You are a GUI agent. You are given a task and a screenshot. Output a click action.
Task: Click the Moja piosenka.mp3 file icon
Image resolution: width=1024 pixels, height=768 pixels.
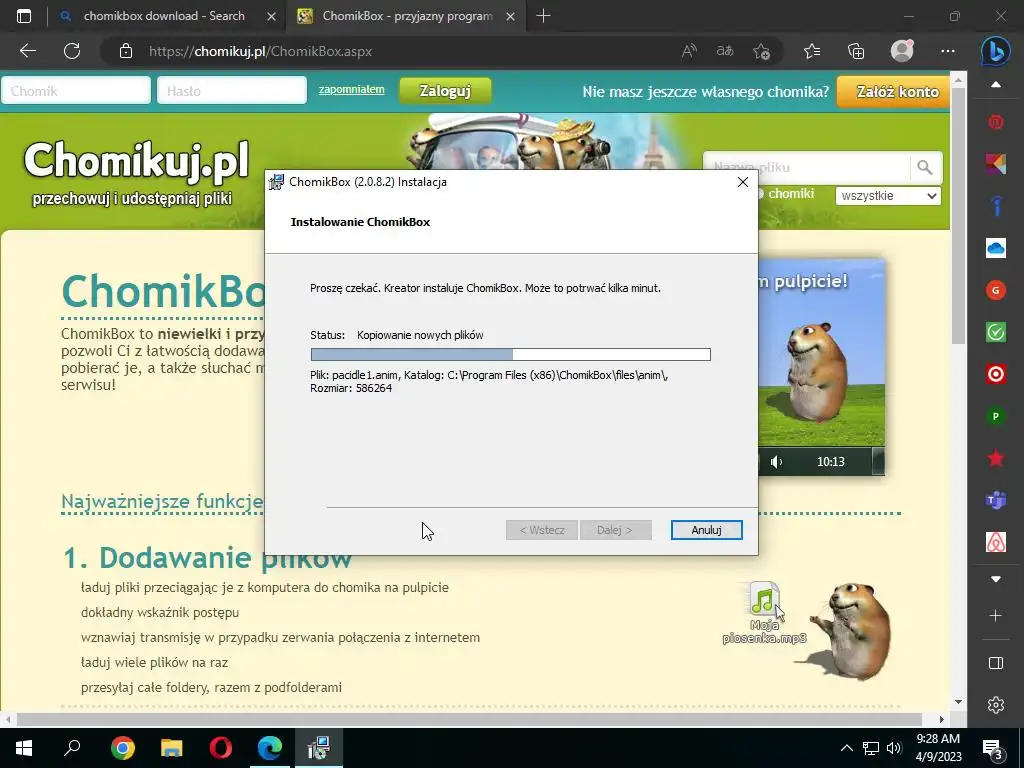pos(764,613)
